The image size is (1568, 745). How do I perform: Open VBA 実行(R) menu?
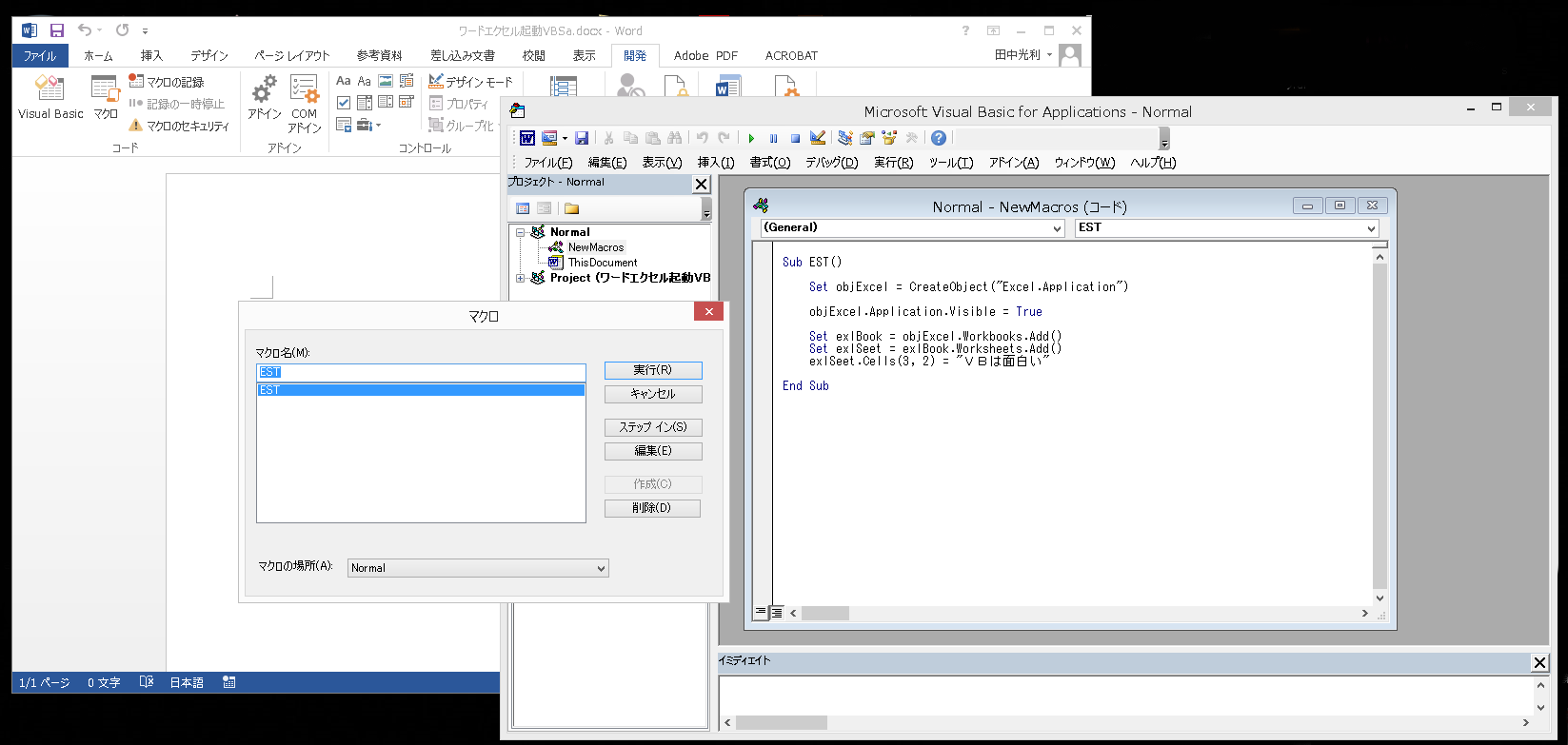click(x=894, y=163)
